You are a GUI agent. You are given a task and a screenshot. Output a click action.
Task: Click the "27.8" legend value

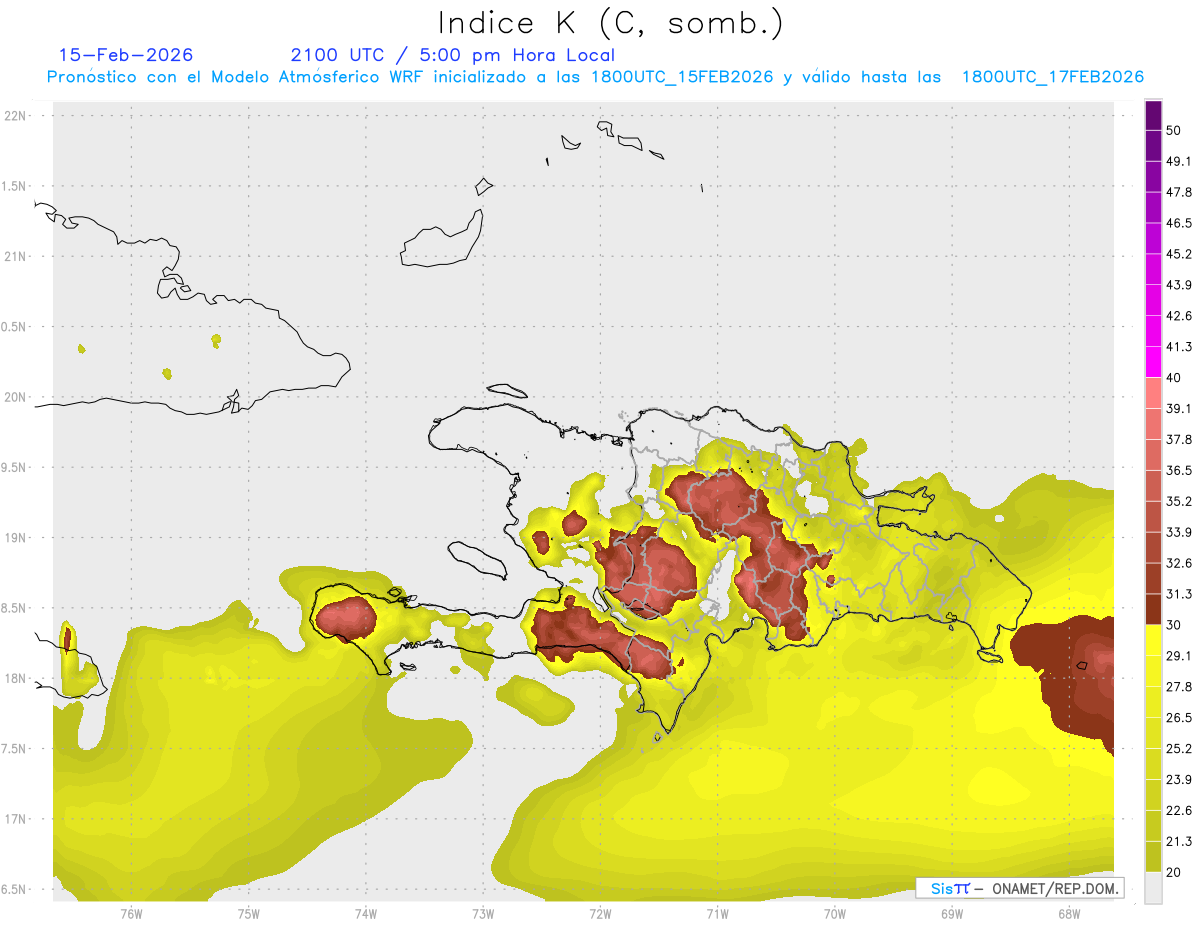(x=1179, y=687)
